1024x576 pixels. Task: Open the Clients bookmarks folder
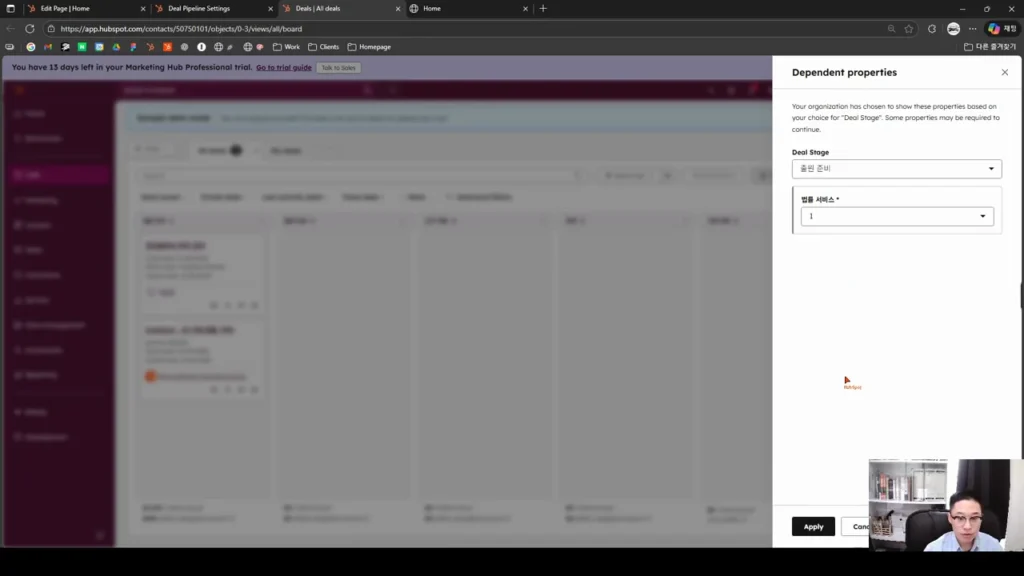pos(323,47)
